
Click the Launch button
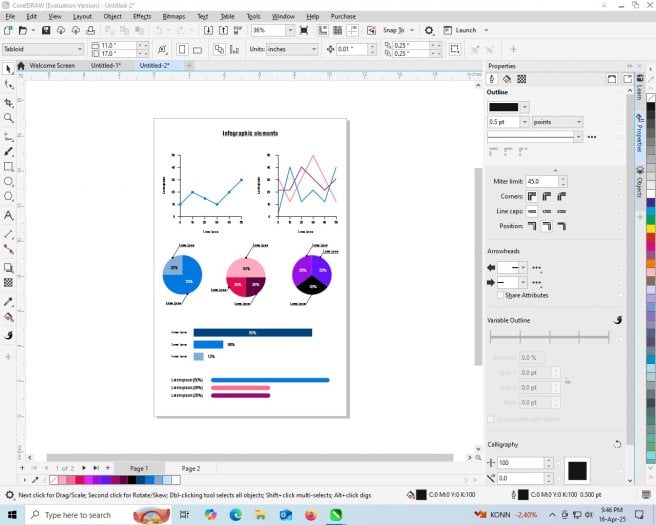[x=460, y=30]
